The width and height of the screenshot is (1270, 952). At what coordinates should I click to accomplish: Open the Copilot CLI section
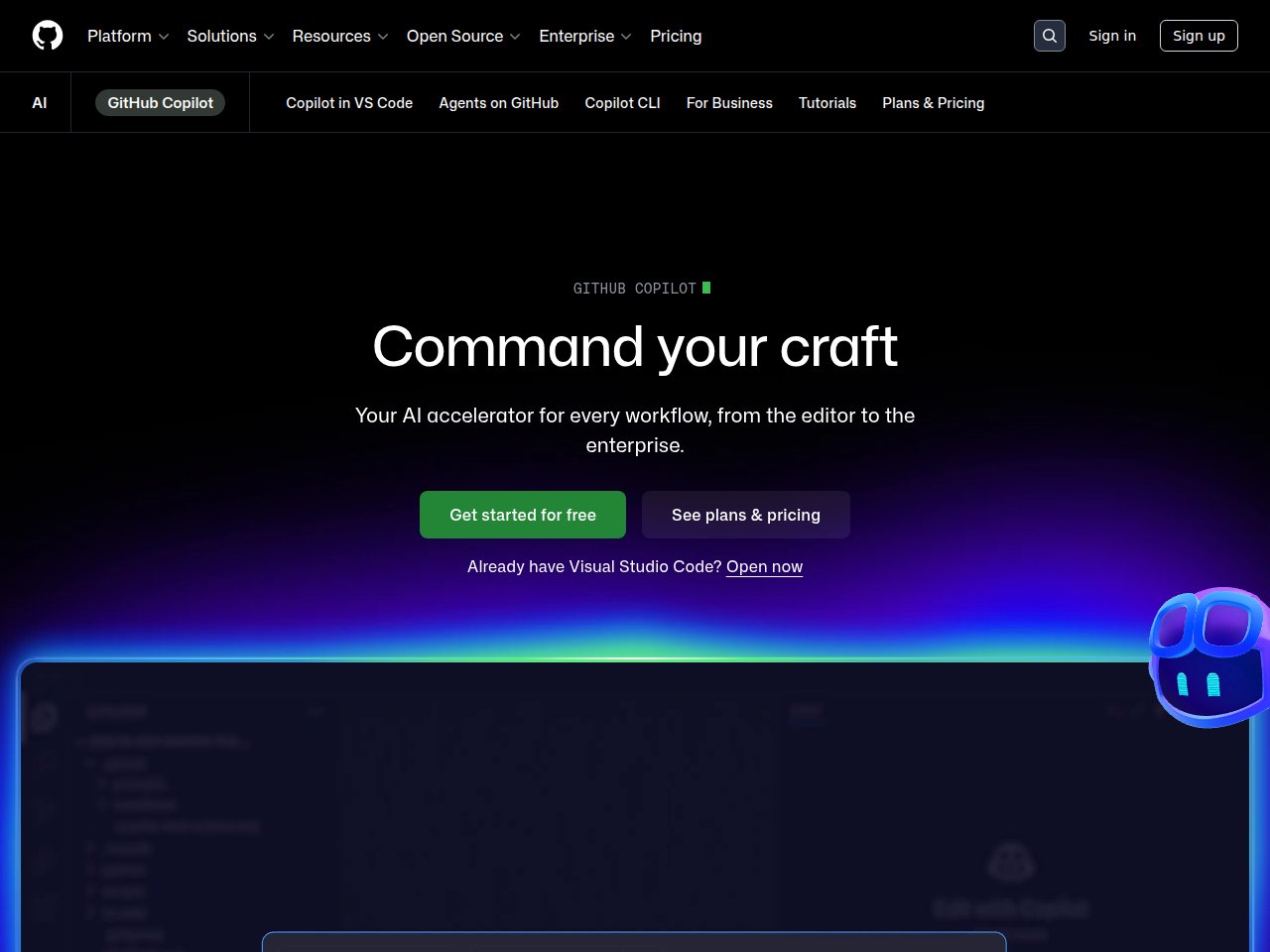622,102
